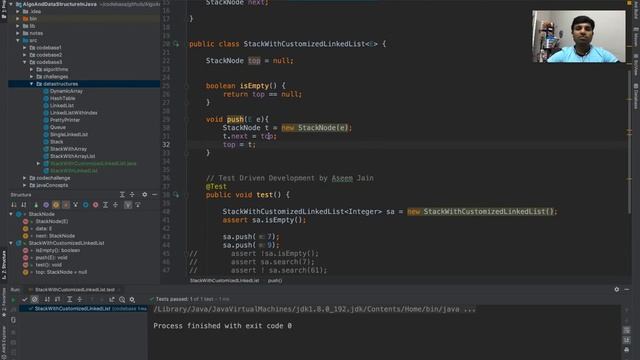Hide the Run panel with minus icon
Screen dimensions: 640x360
[627, 289]
